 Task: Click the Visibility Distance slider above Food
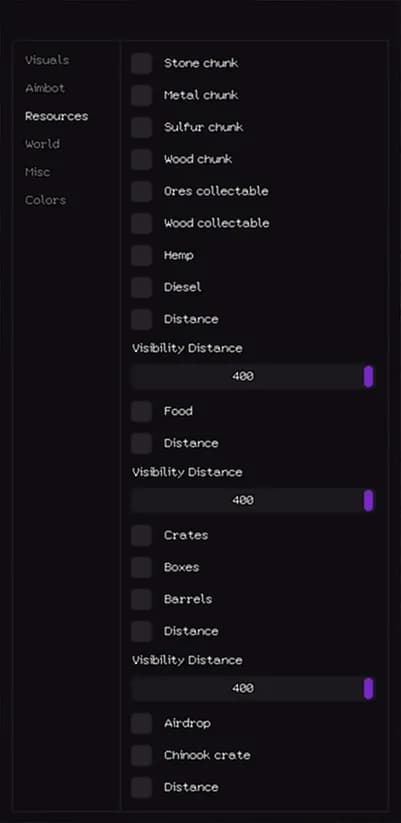pyautogui.click(x=253, y=376)
